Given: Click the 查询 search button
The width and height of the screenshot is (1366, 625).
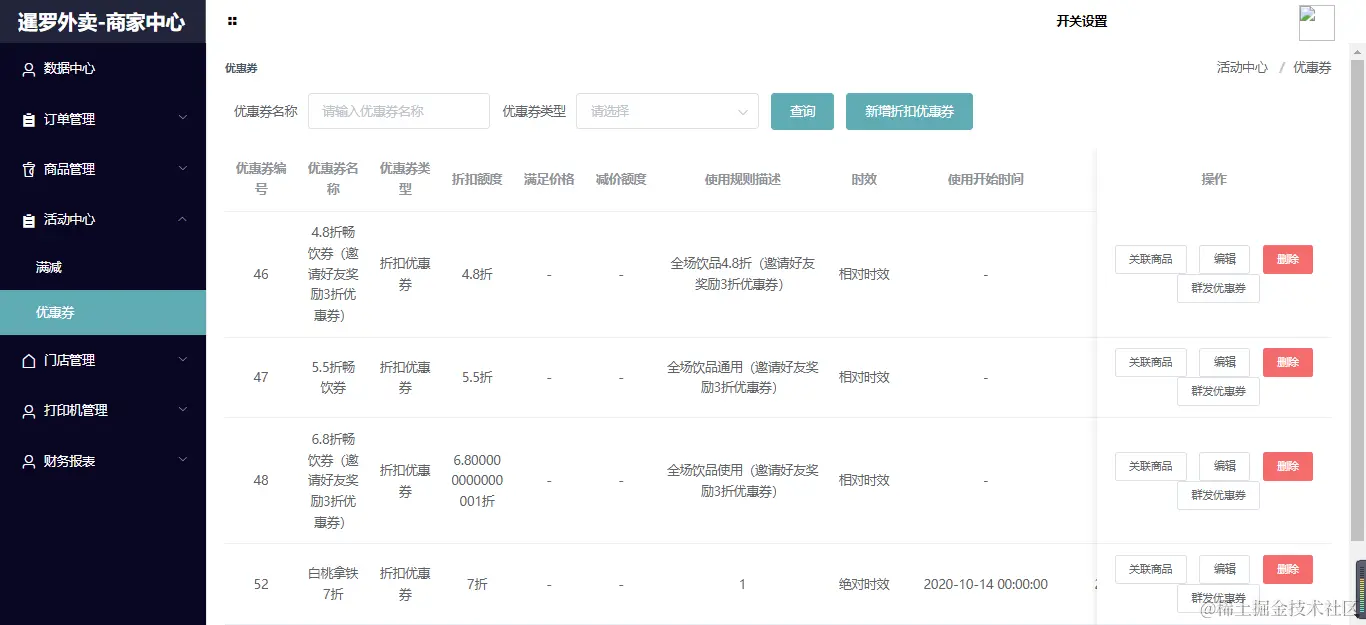Looking at the screenshot, I should 802,111.
